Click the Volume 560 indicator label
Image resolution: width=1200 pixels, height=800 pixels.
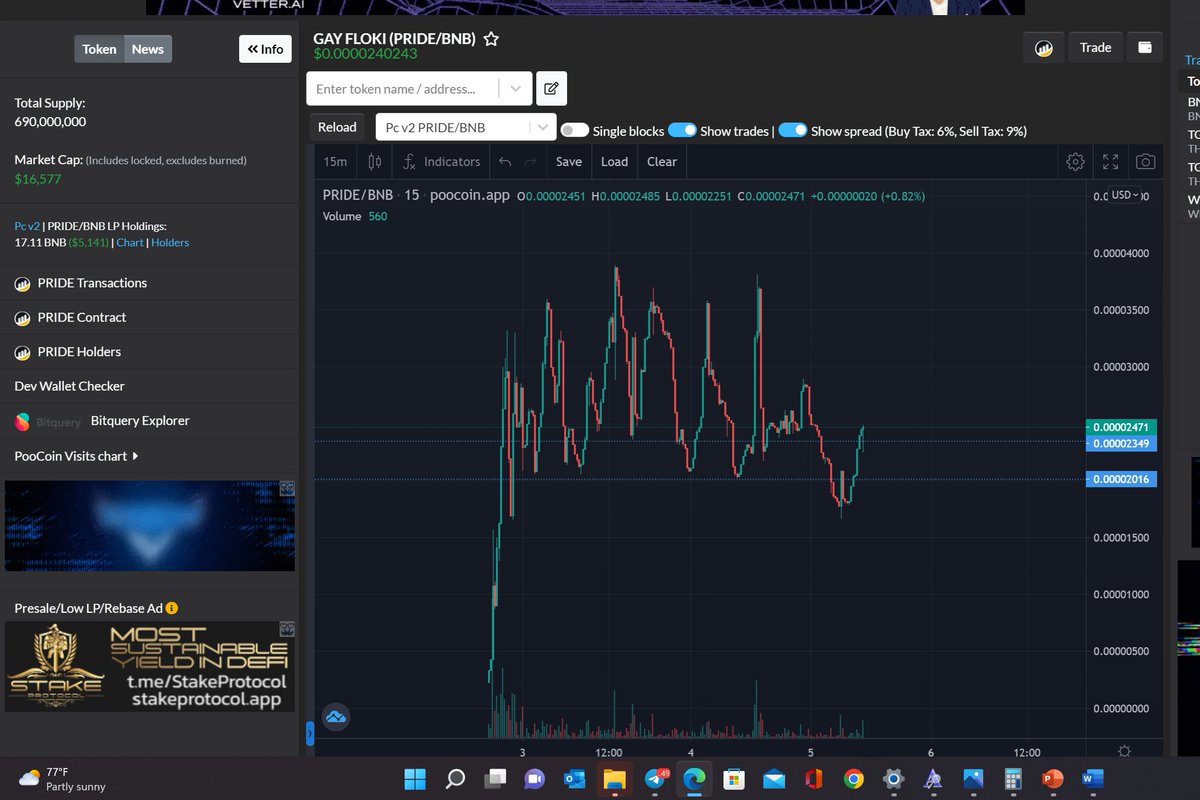355,216
